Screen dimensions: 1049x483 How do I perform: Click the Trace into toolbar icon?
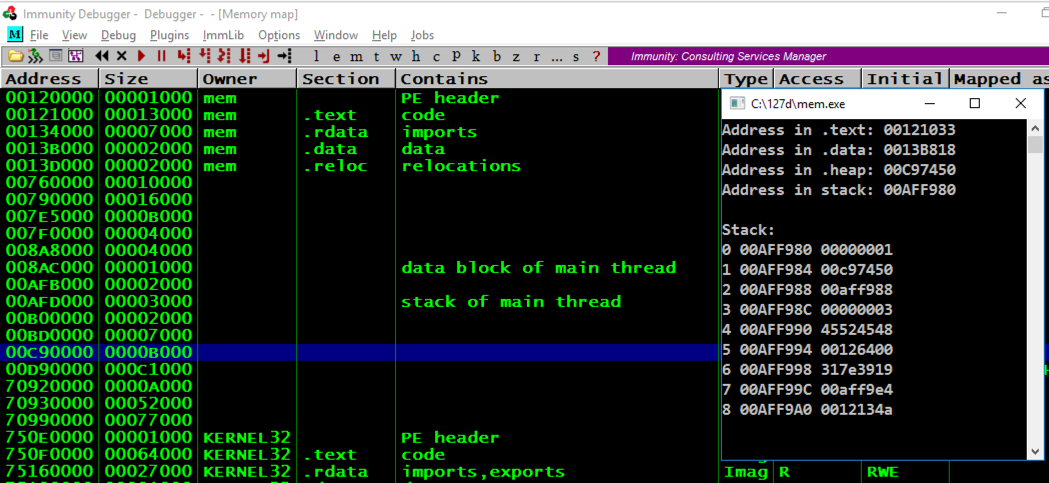pyautogui.click(x=224, y=56)
